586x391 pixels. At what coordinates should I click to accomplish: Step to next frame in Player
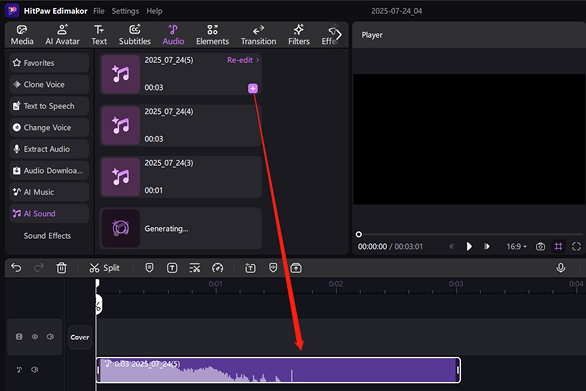(487, 246)
